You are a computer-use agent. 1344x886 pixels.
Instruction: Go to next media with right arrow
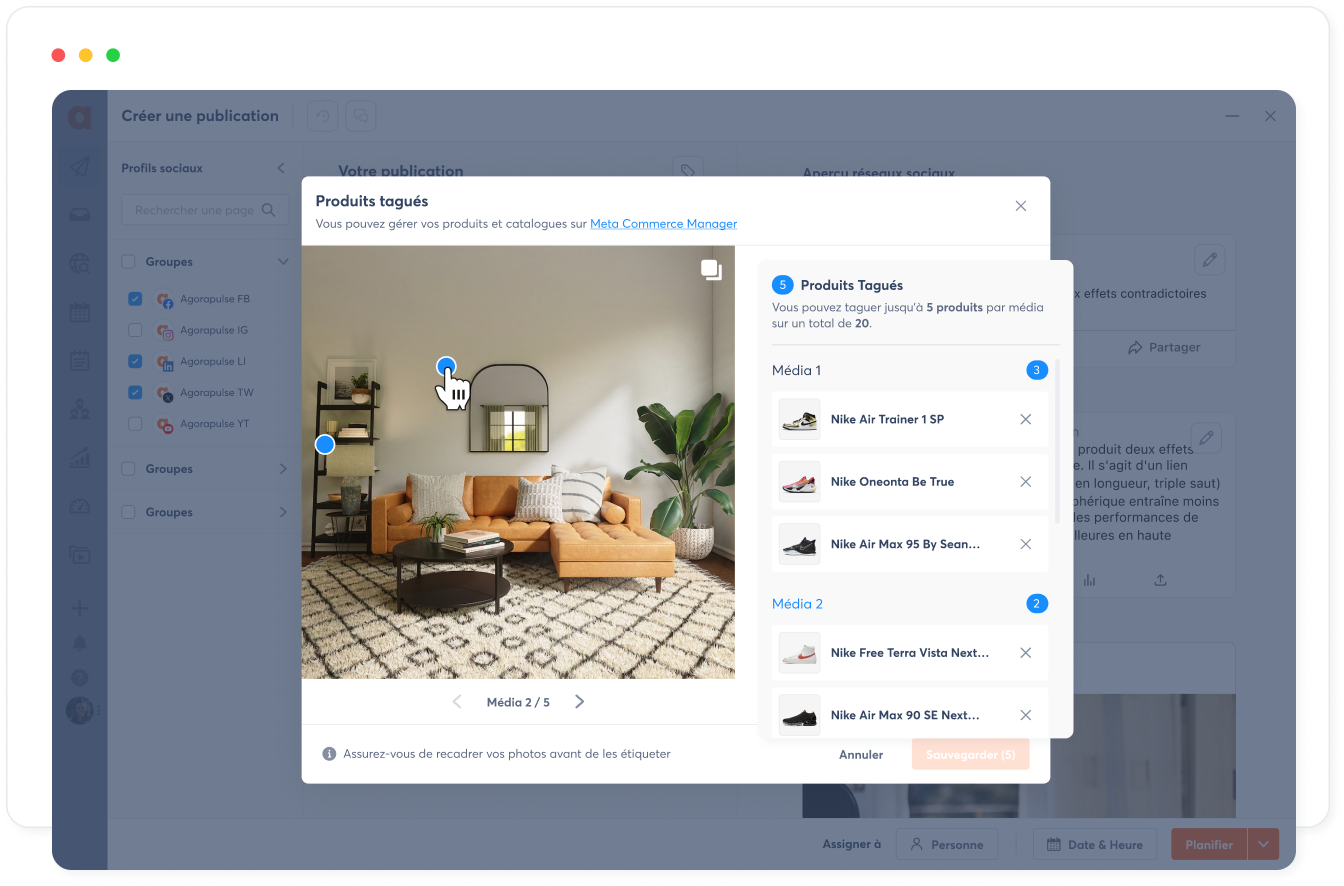[579, 702]
